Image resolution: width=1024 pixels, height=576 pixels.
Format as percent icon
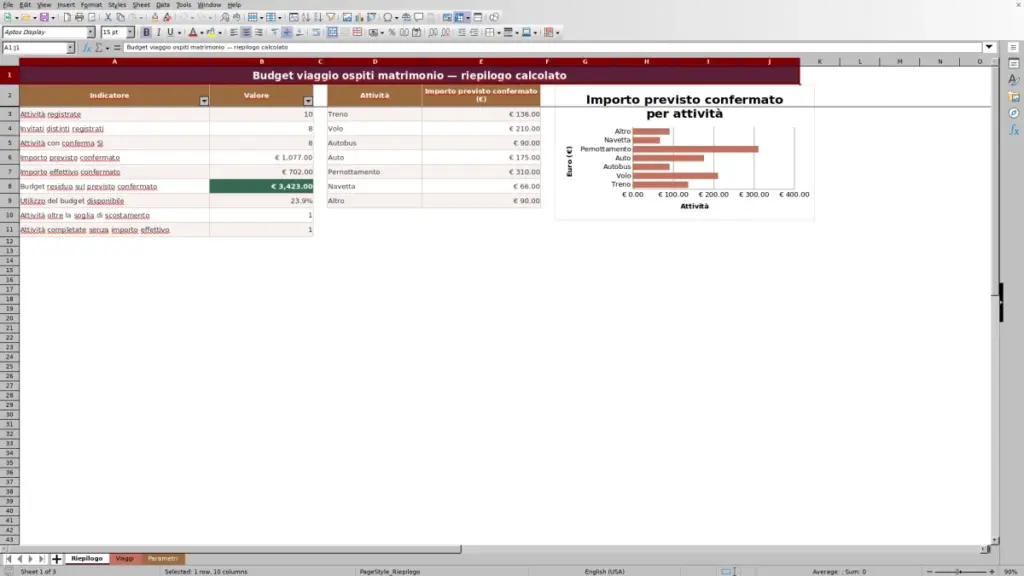(x=392, y=32)
